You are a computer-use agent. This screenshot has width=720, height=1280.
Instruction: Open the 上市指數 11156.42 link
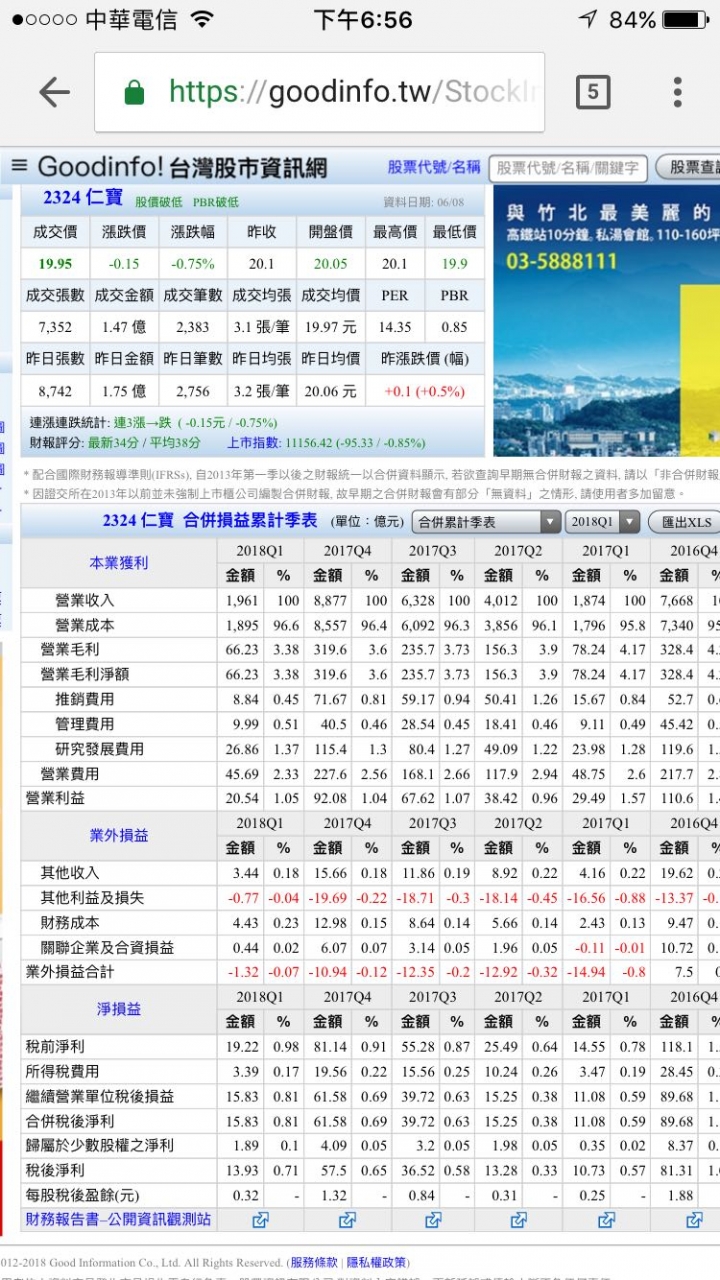tap(326, 442)
